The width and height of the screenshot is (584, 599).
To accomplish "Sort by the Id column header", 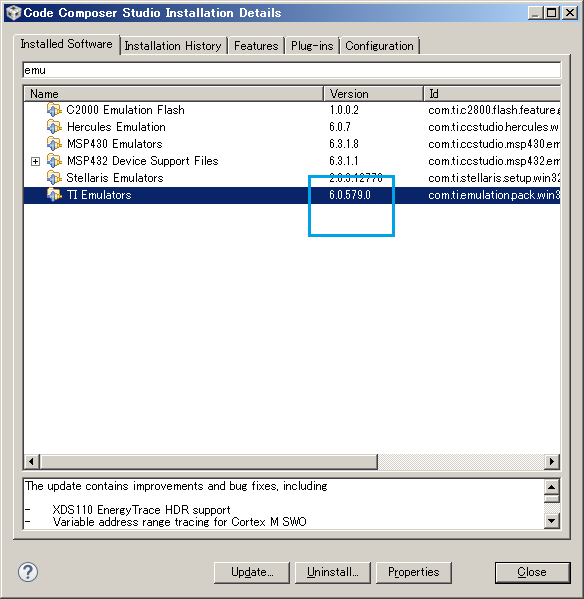I will (492, 94).
